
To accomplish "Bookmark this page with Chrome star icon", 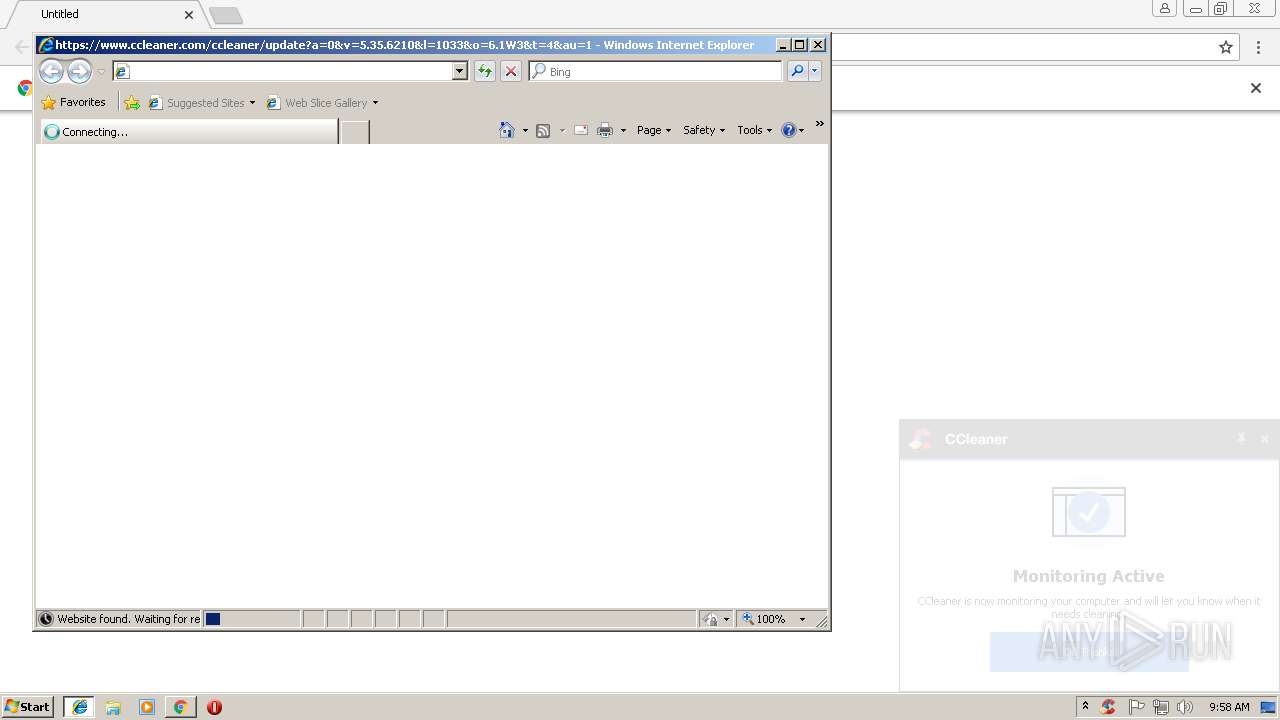I will pos(1226,47).
